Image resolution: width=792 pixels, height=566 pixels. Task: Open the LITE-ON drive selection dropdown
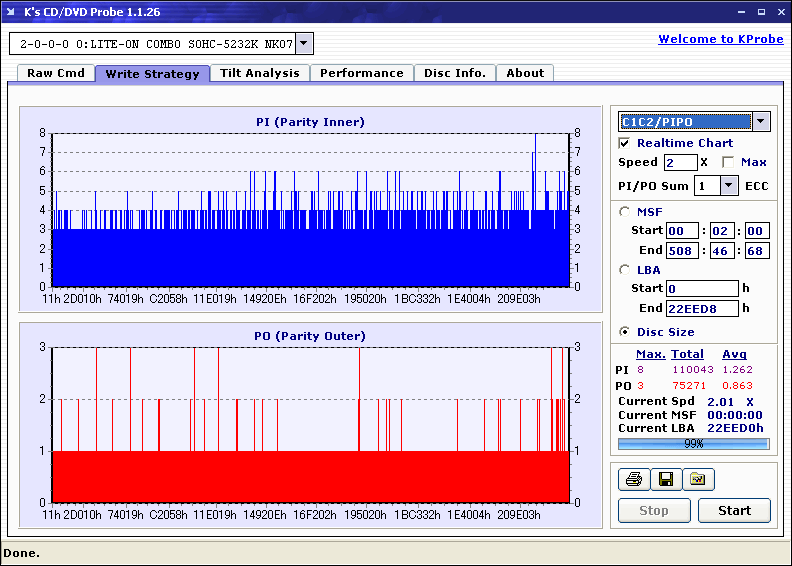(x=305, y=44)
